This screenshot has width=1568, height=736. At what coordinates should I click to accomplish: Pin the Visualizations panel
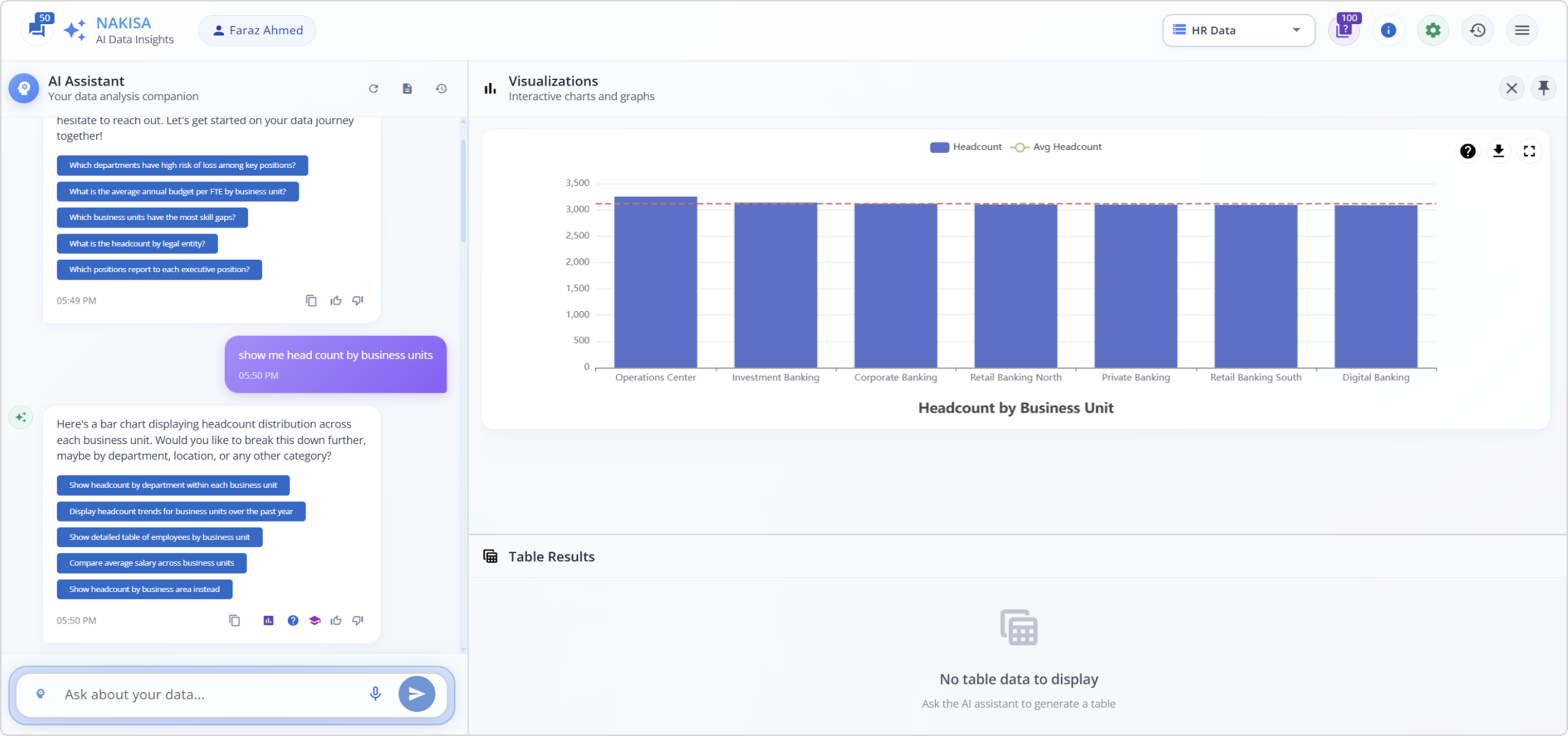tap(1543, 88)
